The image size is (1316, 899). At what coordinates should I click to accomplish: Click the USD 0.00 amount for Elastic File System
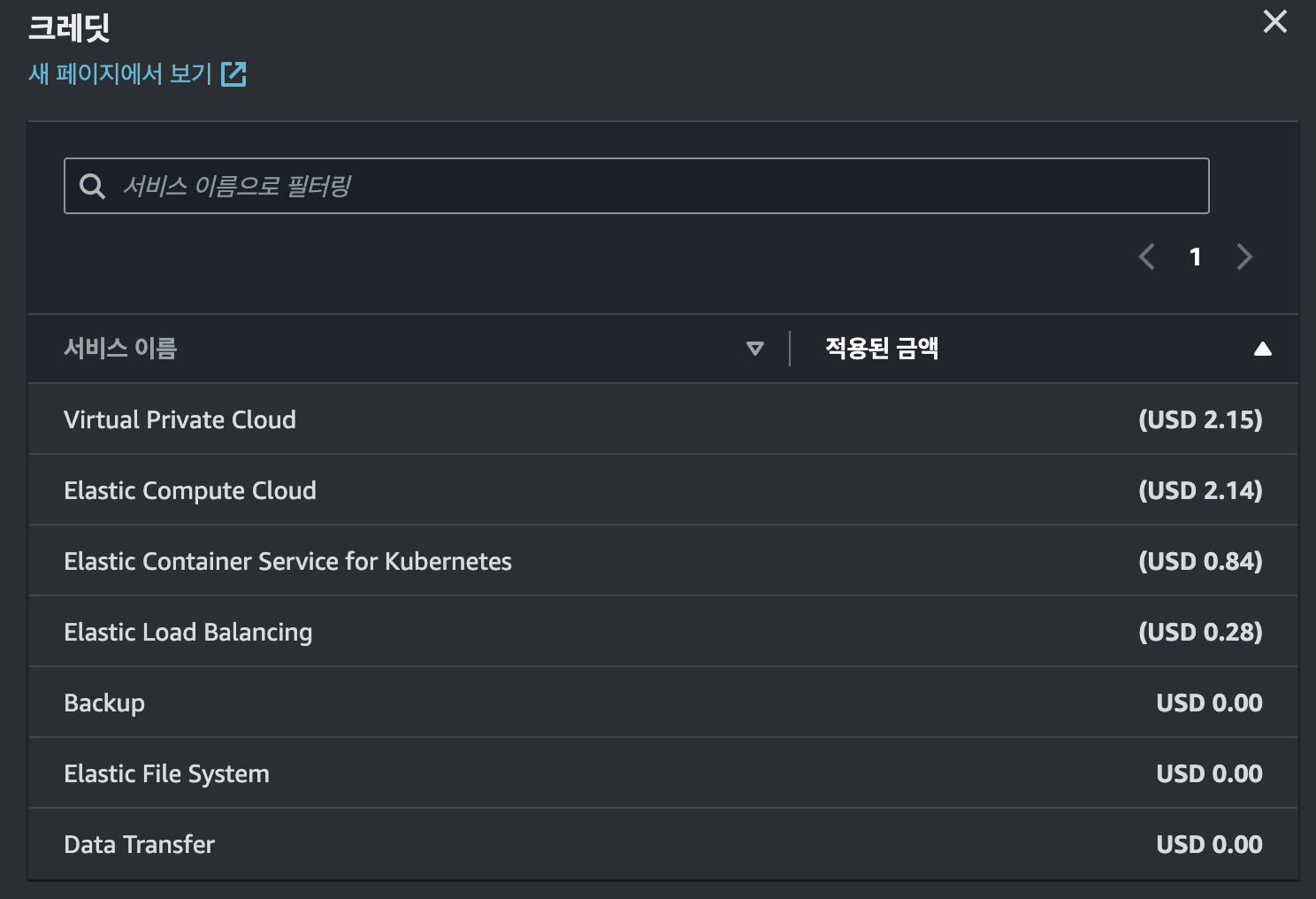(x=1209, y=773)
